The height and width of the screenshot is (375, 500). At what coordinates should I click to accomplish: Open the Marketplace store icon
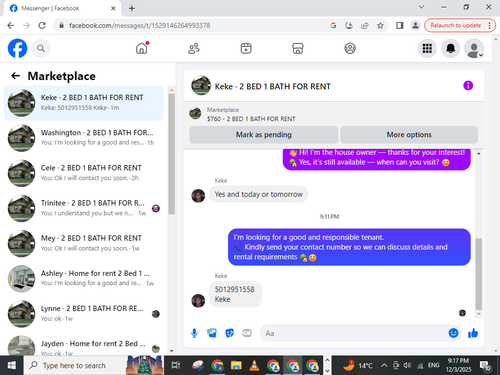point(298,49)
